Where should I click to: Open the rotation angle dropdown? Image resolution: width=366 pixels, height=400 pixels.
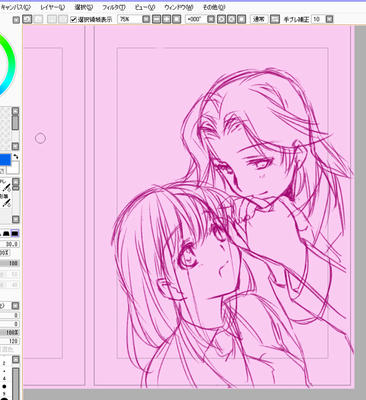tap(211, 19)
